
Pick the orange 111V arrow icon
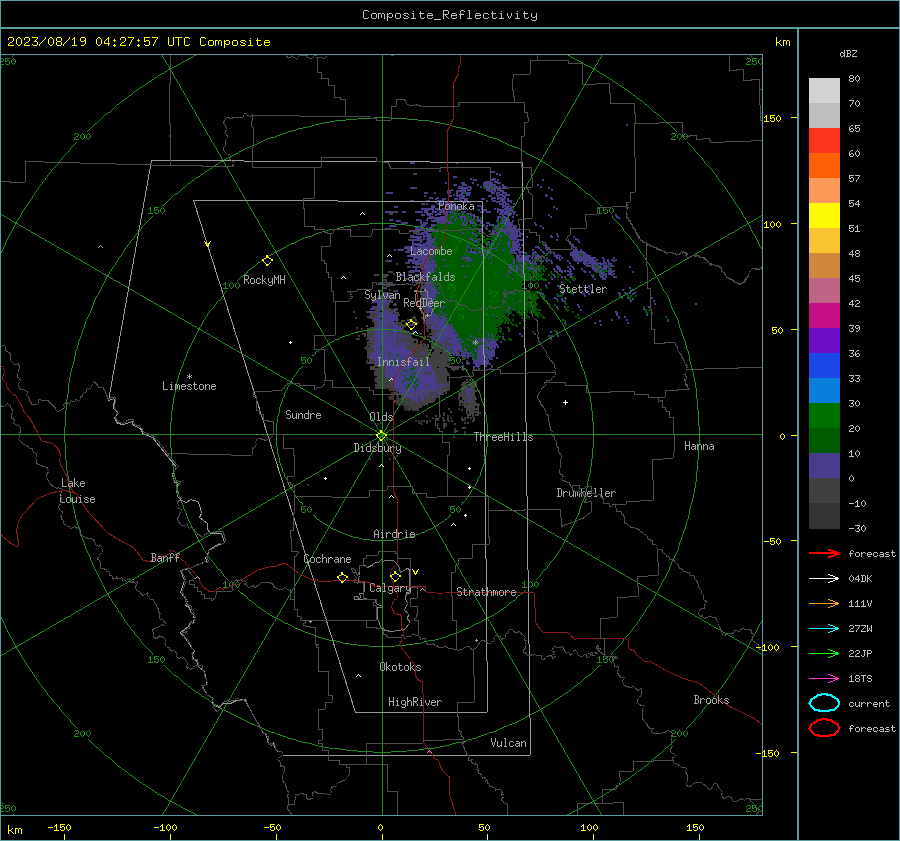pos(824,603)
